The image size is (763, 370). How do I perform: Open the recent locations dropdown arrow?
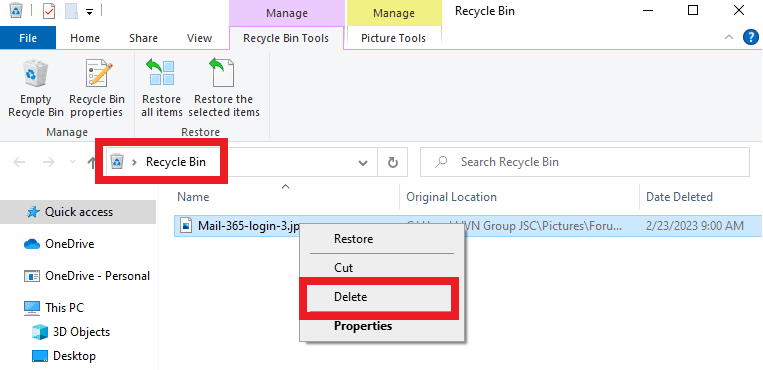73,162
